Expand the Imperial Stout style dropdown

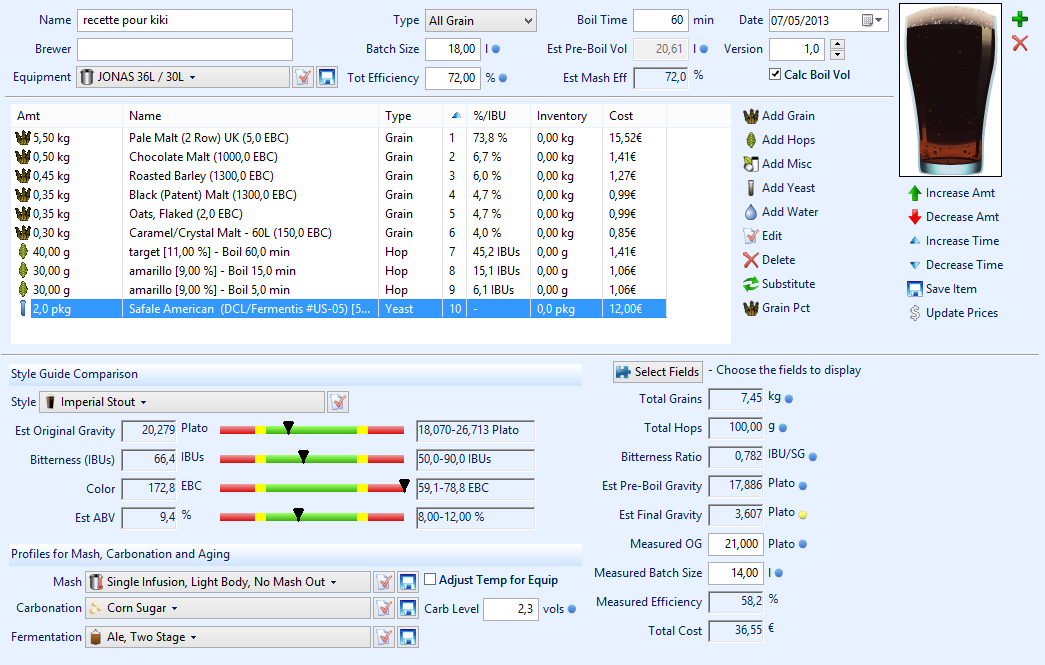183,402
